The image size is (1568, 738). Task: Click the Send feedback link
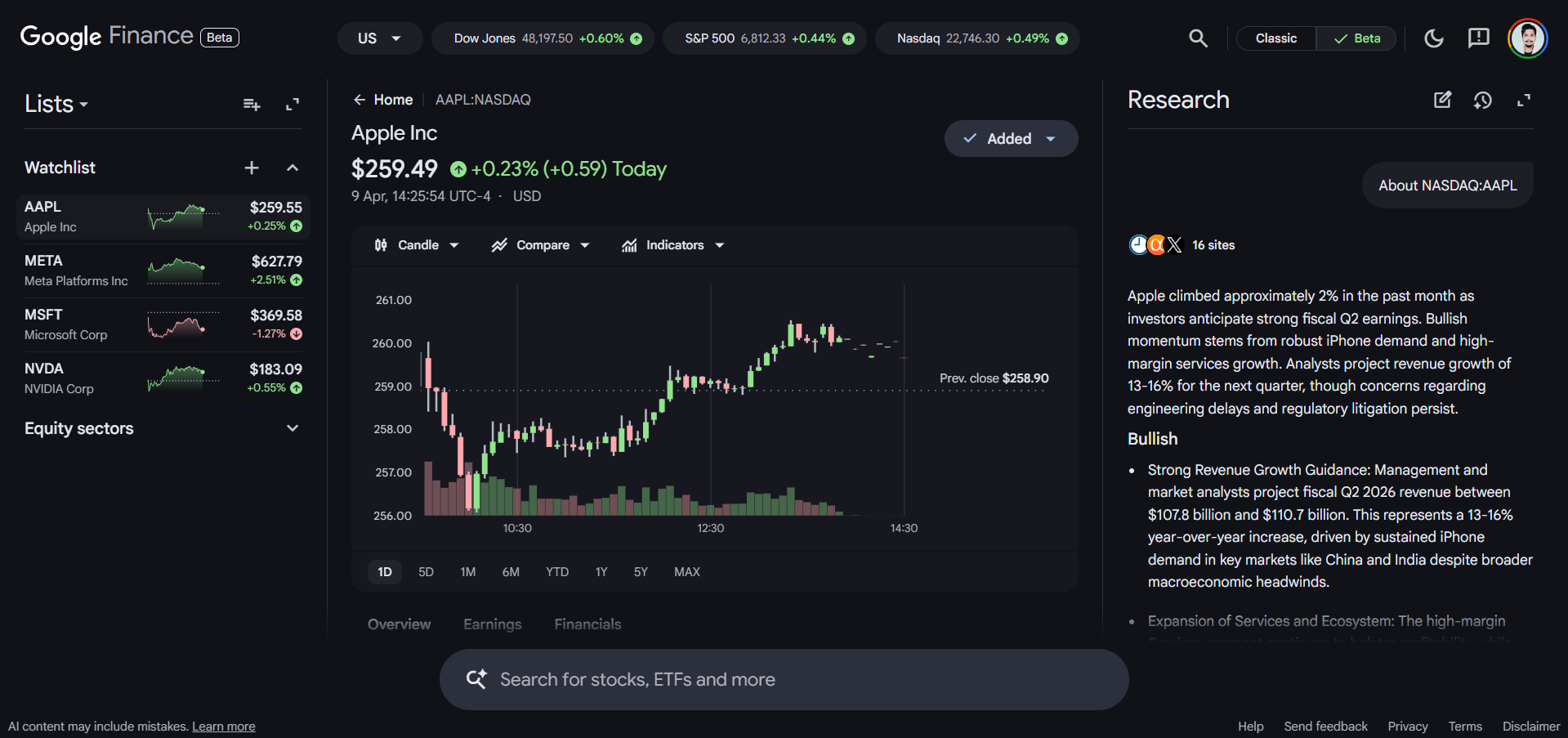pos(1325,726)
